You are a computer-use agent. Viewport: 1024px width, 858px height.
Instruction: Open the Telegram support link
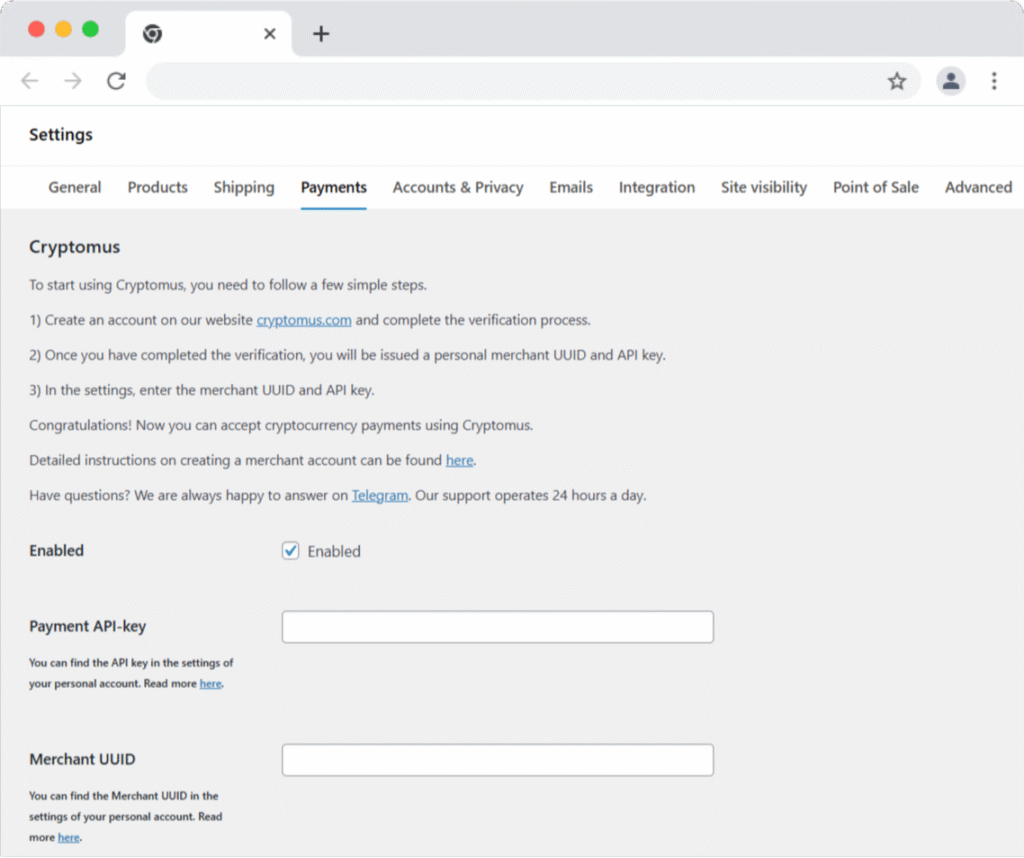coord(380,496)
